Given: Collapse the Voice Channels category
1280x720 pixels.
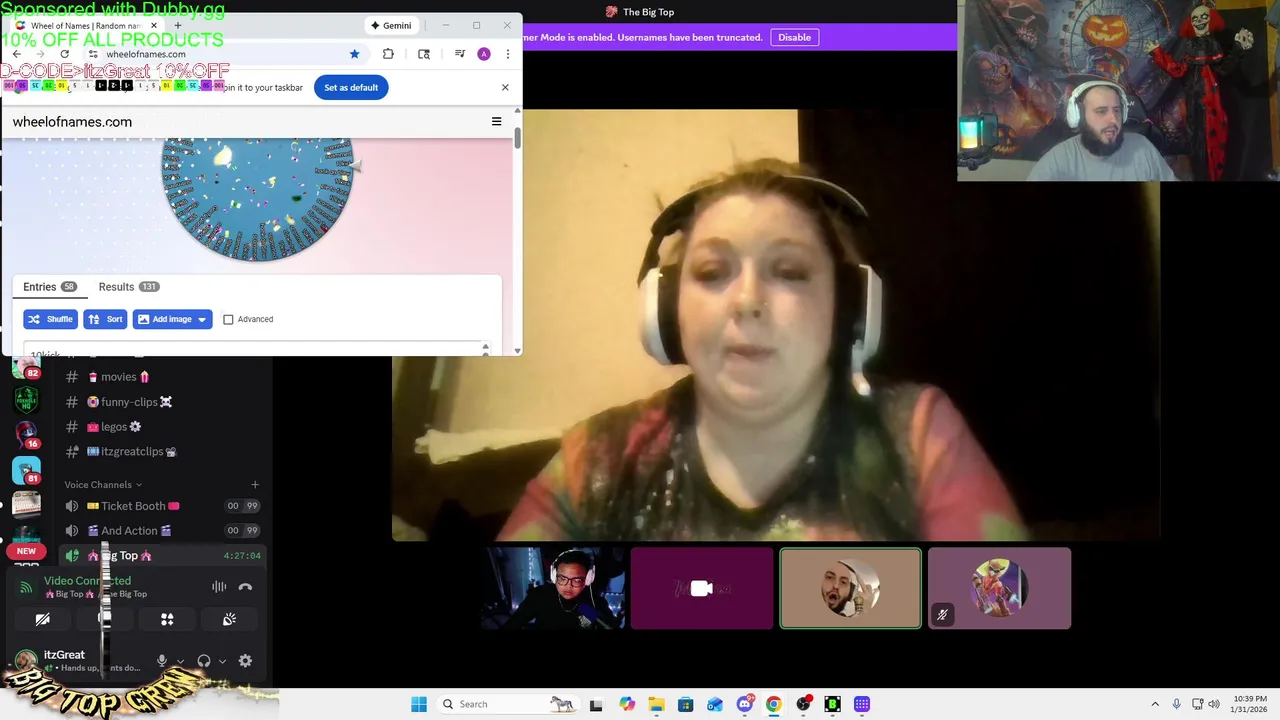Looking at the screenshot, I should point(103,485).
